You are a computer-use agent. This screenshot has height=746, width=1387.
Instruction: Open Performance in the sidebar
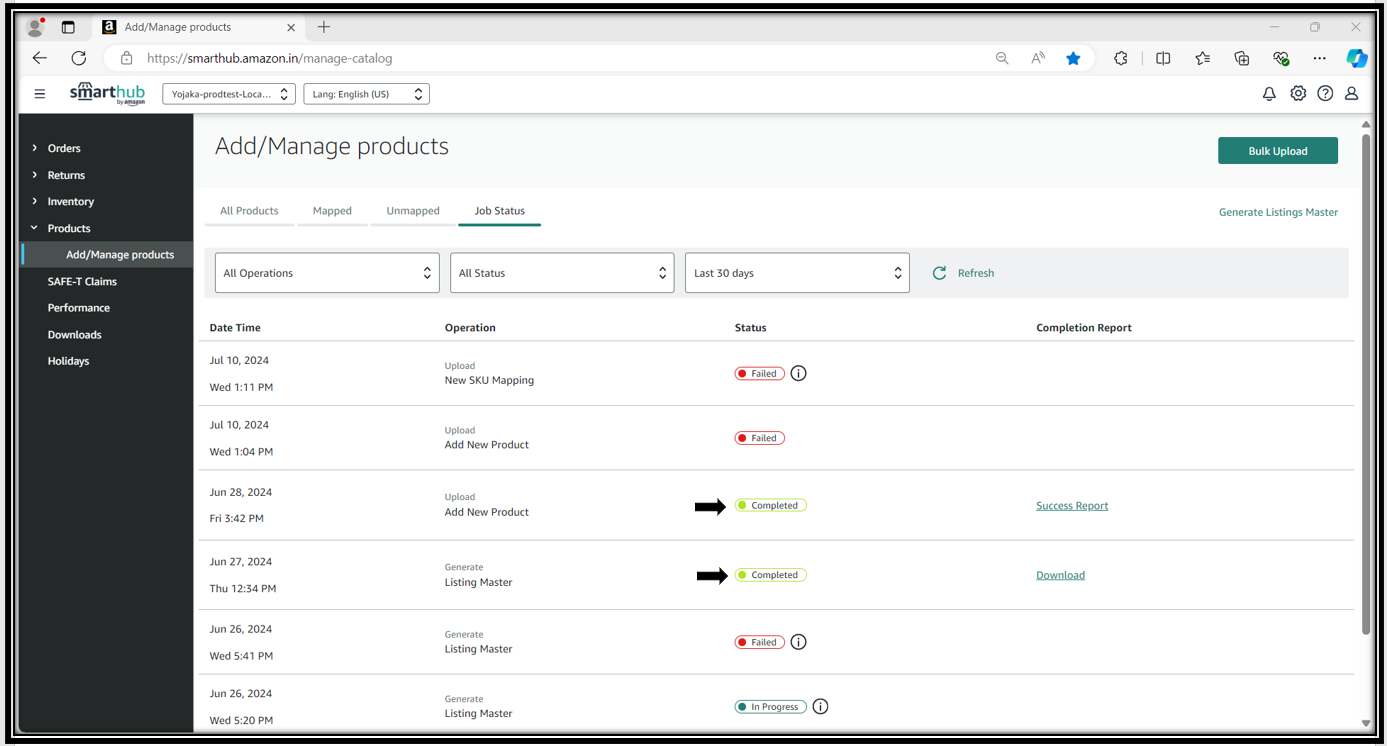pyautogui.click(x=79, y=308)
